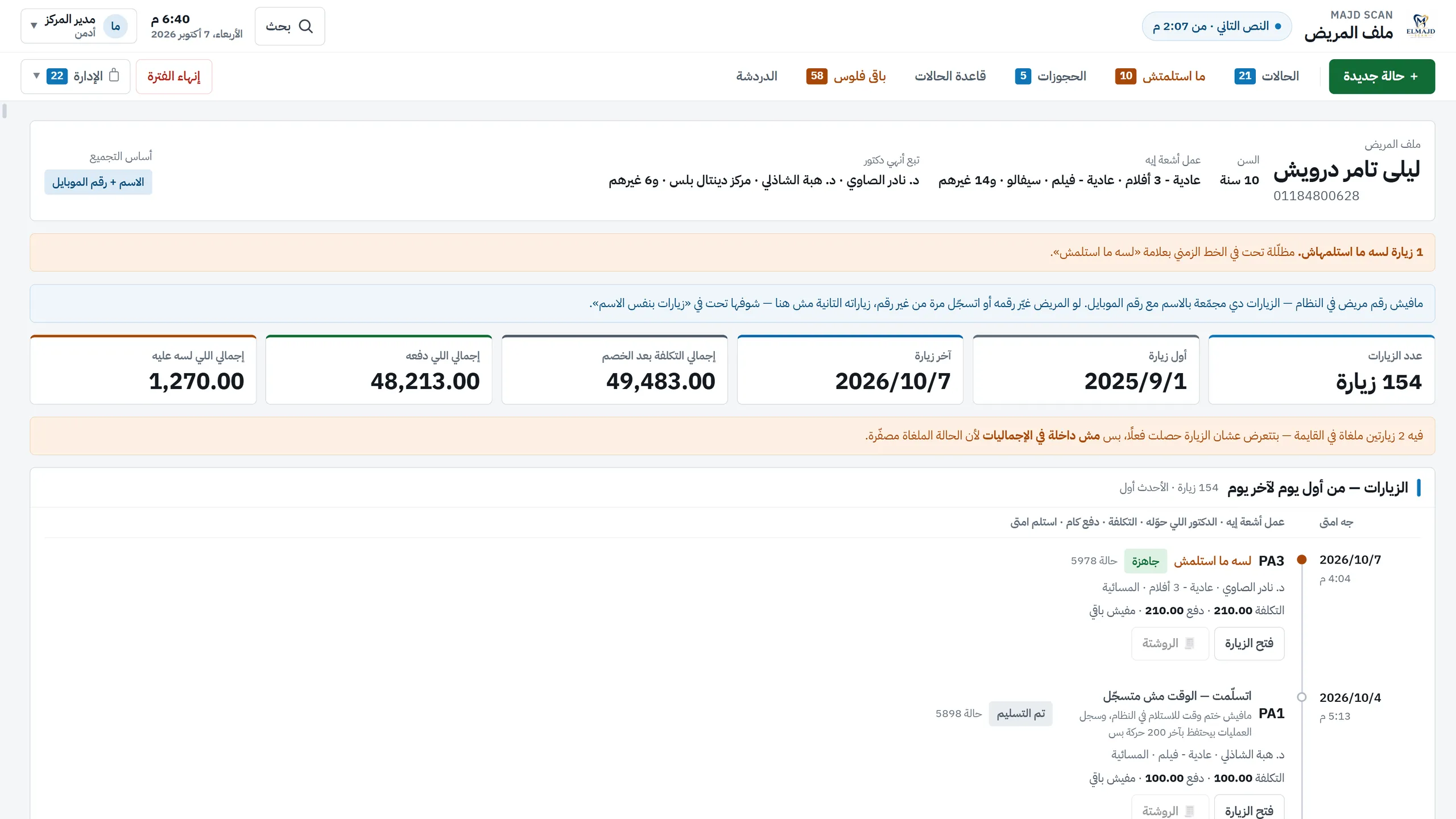1456x819 pixels.
Task: Open the مدير المركز user dropdown
Action: (x=78, y=26)
